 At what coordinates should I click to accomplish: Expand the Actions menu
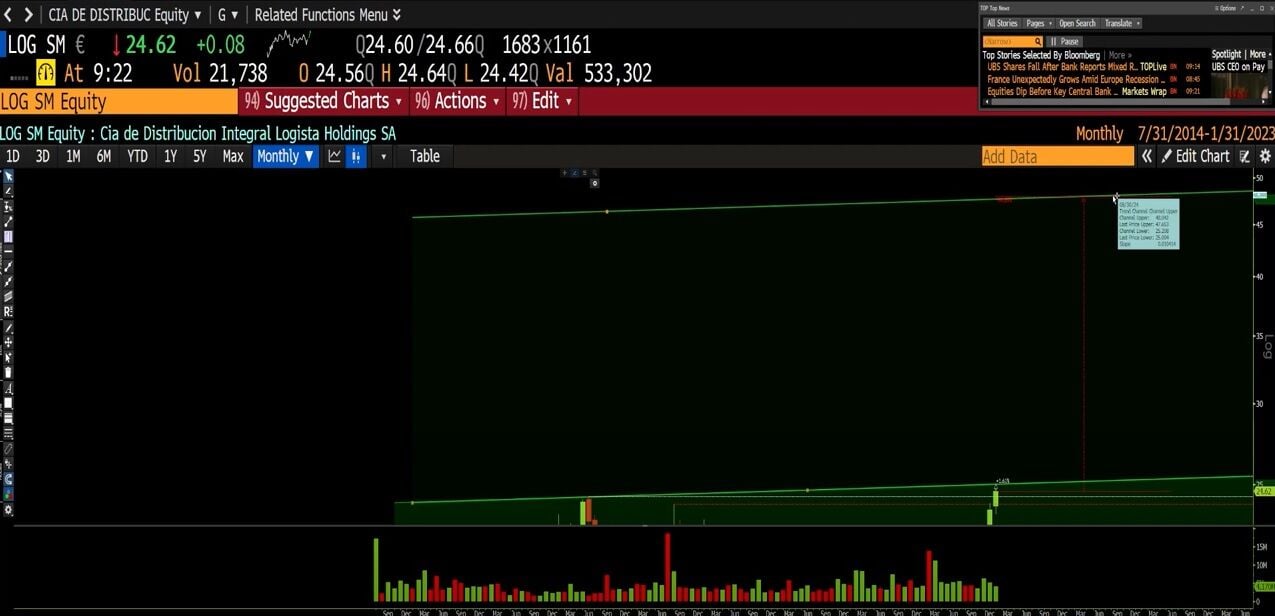pyautogui.click(x=457, y=101)
